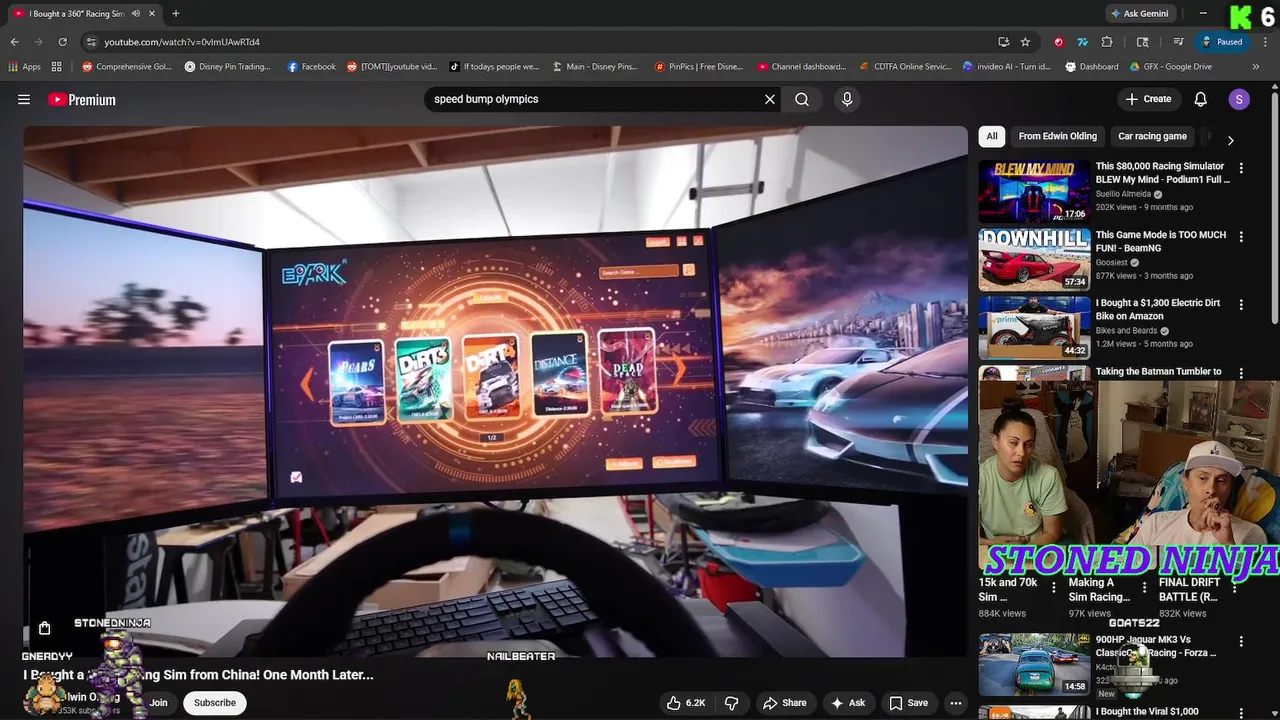
Task: Open Apps bookmark shortcut
Action: [25, 67]
